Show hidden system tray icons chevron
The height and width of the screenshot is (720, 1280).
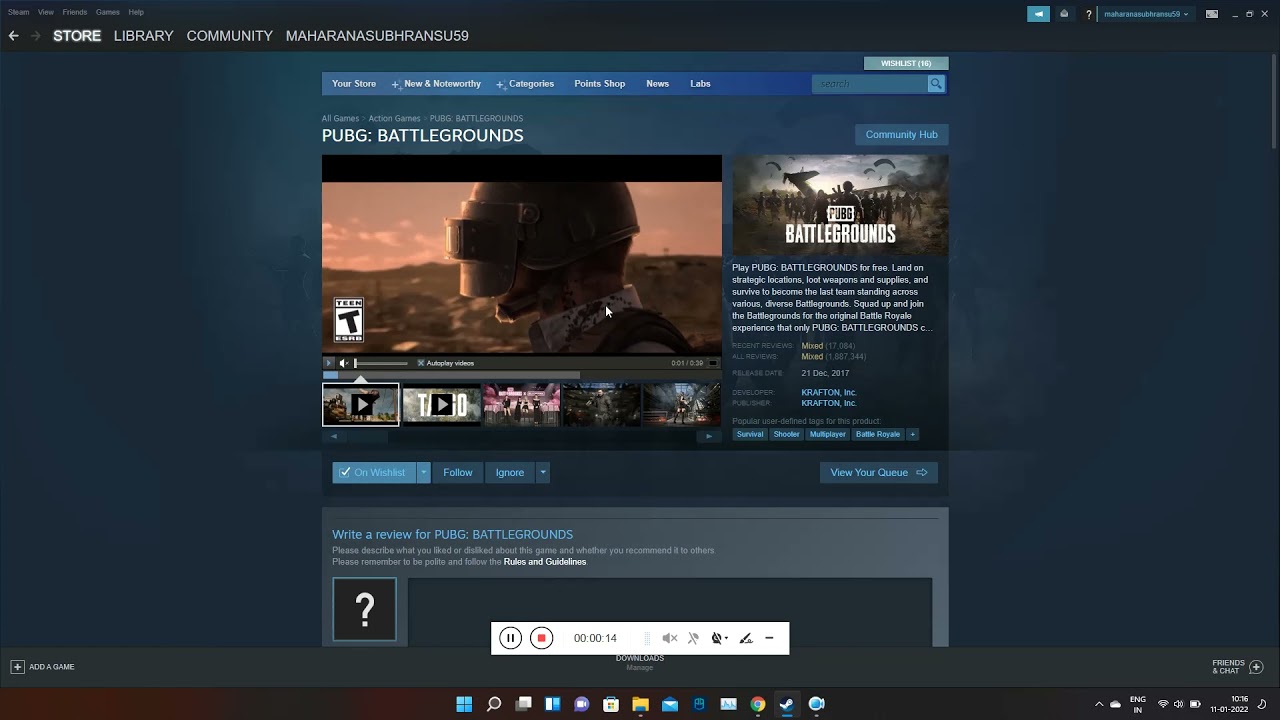[1099, 704]
